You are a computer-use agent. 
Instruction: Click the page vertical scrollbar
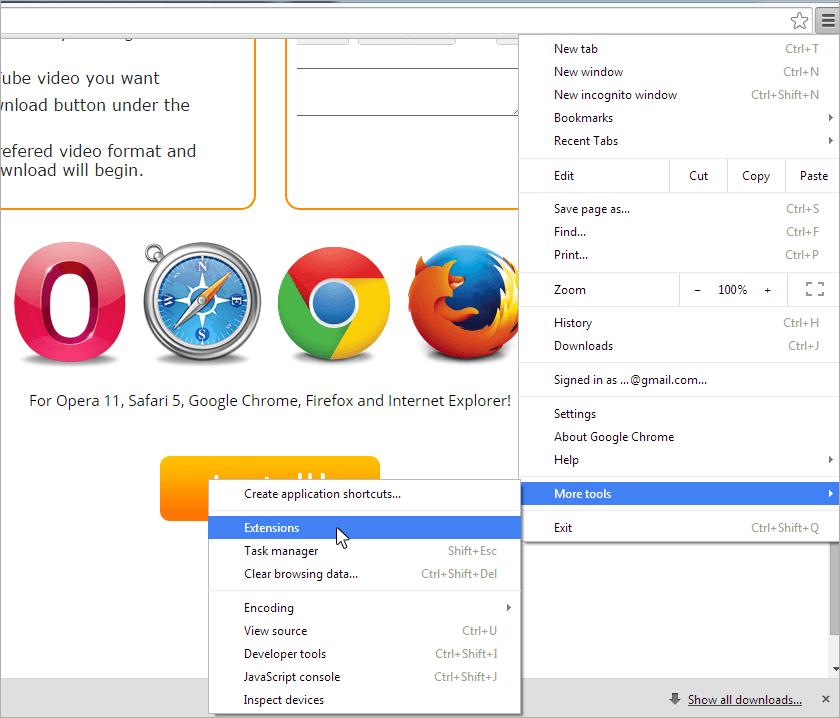point(835,588)
